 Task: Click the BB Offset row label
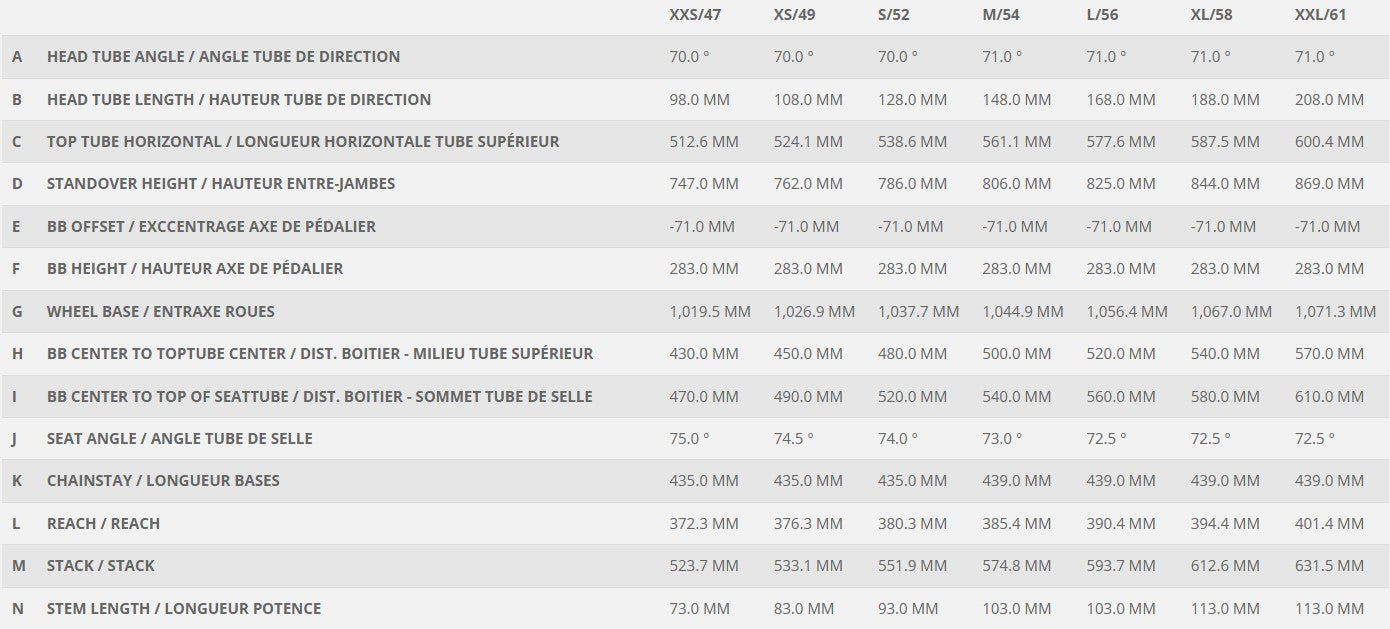pyautogui.click(x=211, y=227)
